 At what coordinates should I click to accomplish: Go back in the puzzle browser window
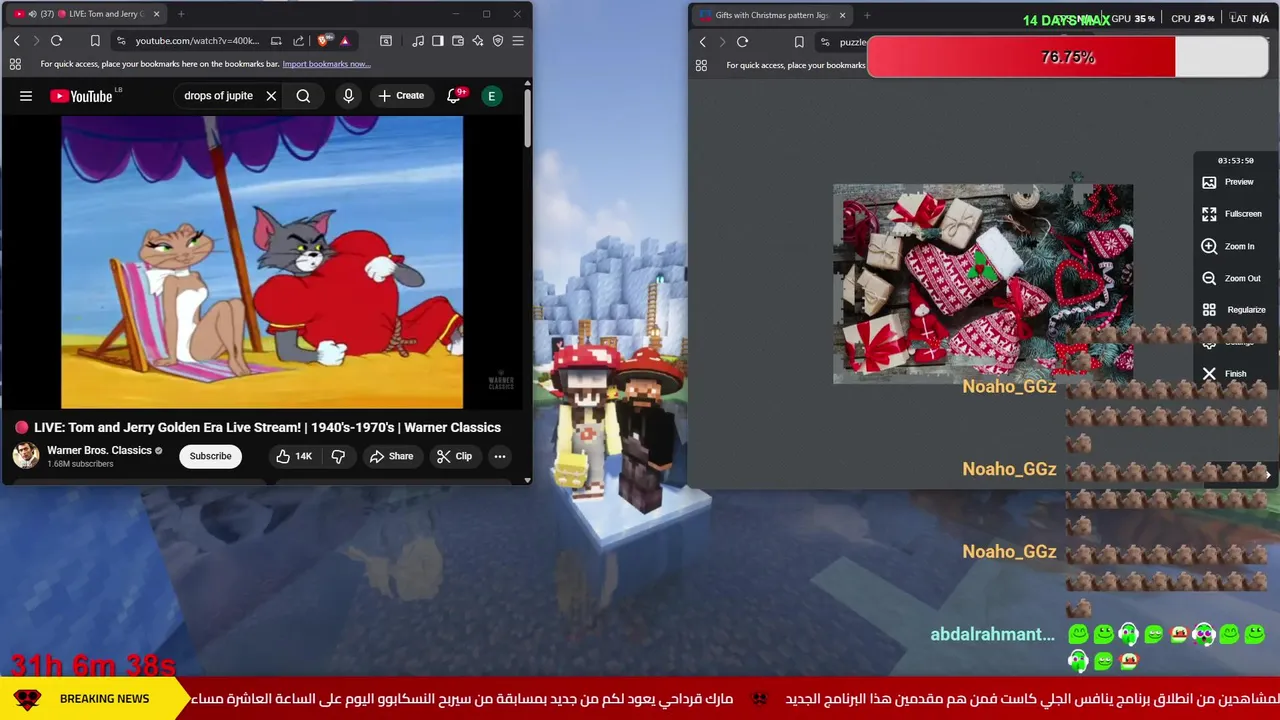point(702,42)
